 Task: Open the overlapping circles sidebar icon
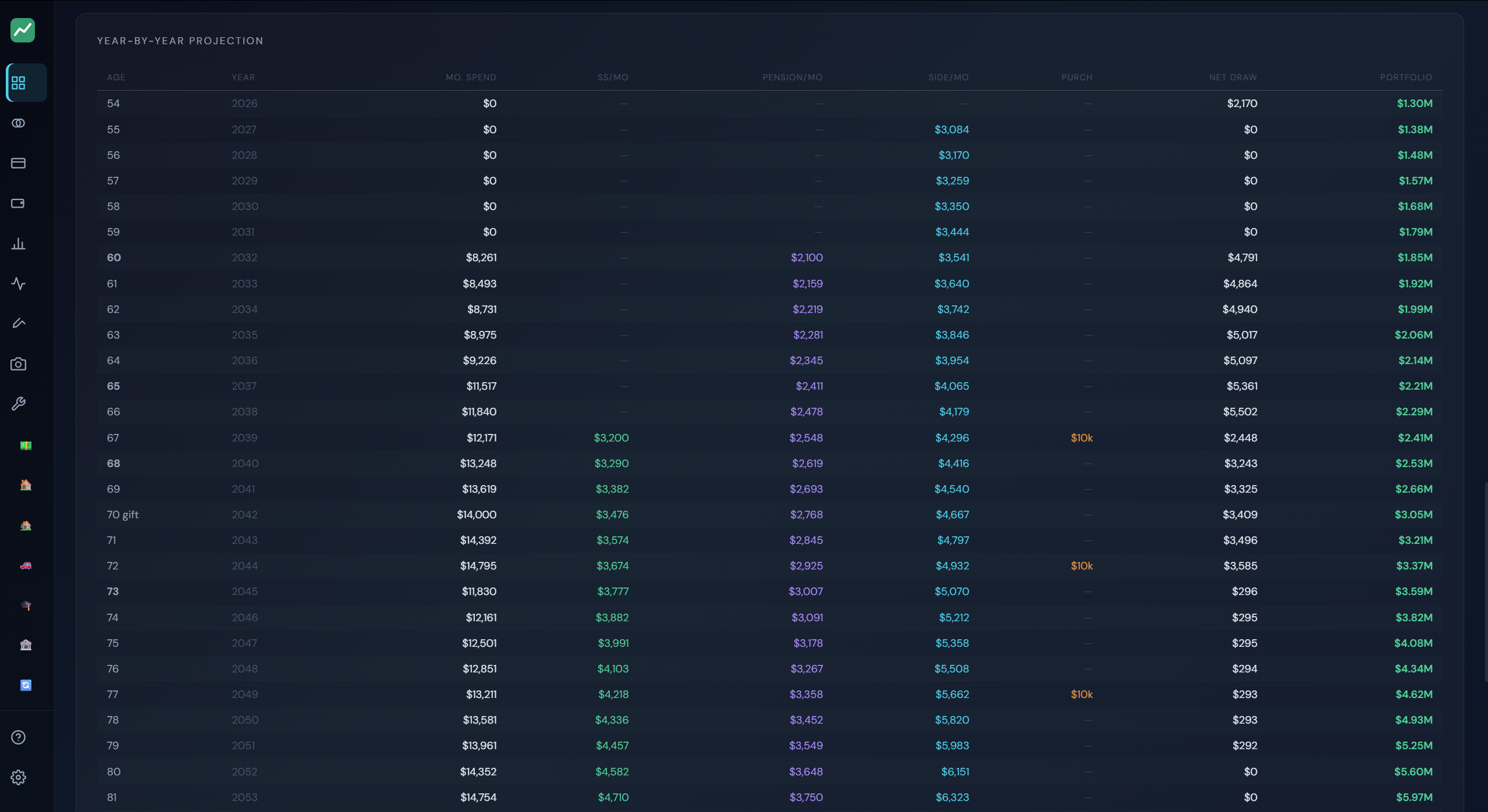click(19, 123)
